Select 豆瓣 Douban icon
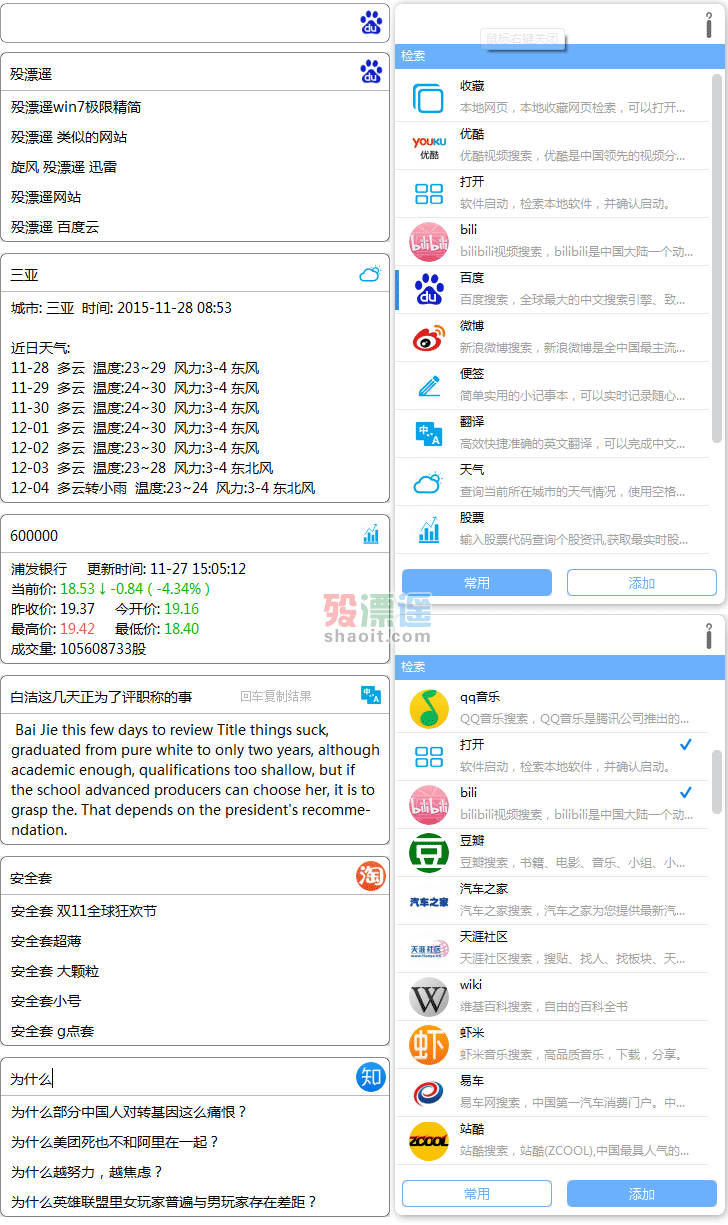Image resolution: width=728 pixels, height=1225 pixels. (429, 852)
